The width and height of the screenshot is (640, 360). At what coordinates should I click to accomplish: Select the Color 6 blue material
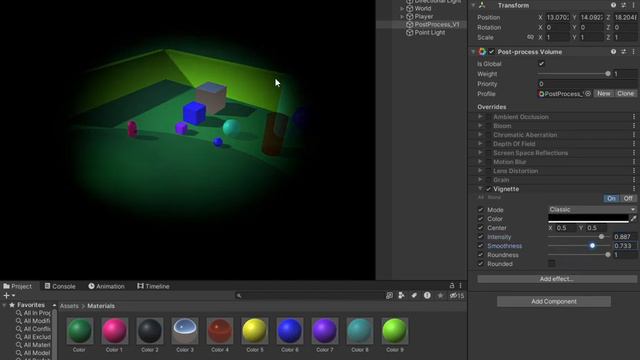coord(290,335)
